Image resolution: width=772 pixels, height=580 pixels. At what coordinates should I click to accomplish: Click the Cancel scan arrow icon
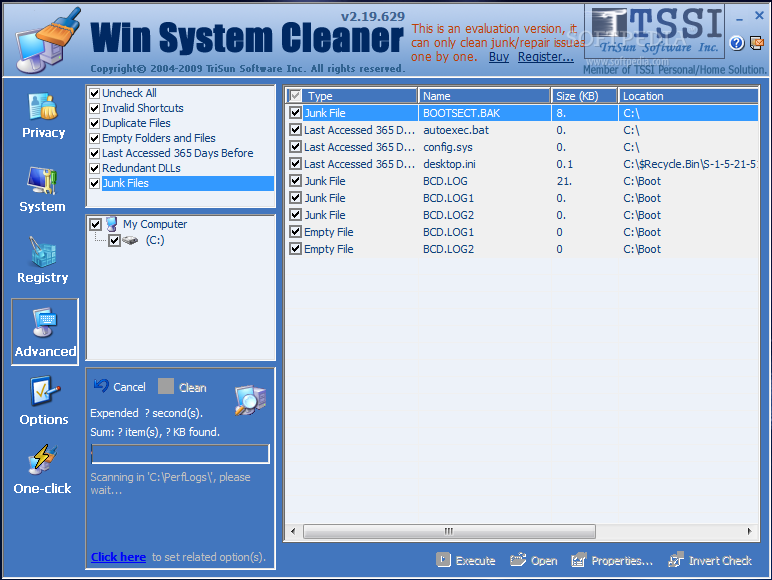click(x=101, y=386)
